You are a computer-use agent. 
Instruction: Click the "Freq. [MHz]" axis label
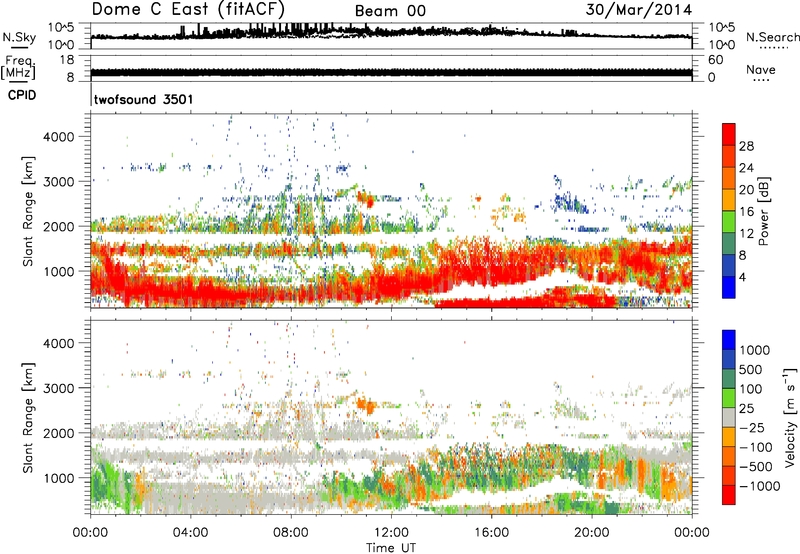click(18, 67)
